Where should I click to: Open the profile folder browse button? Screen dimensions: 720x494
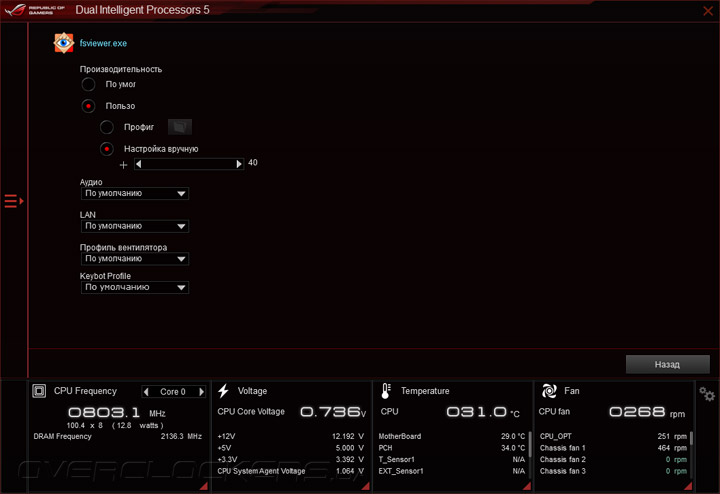180,127
